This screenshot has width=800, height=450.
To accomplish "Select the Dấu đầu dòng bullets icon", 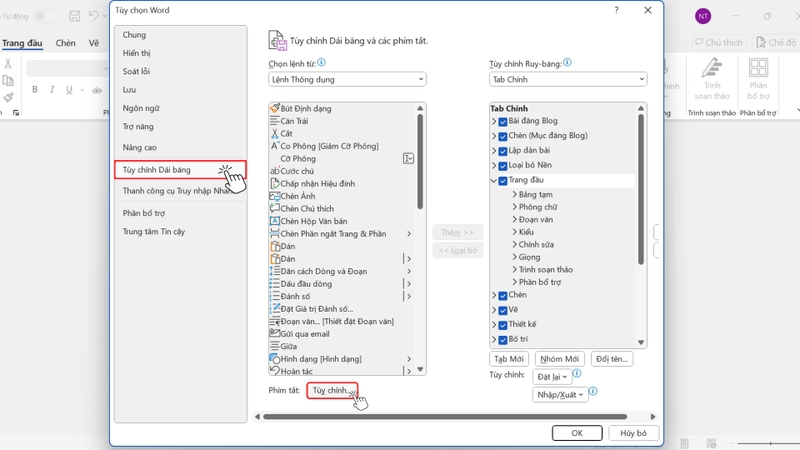I will point(274,284).
